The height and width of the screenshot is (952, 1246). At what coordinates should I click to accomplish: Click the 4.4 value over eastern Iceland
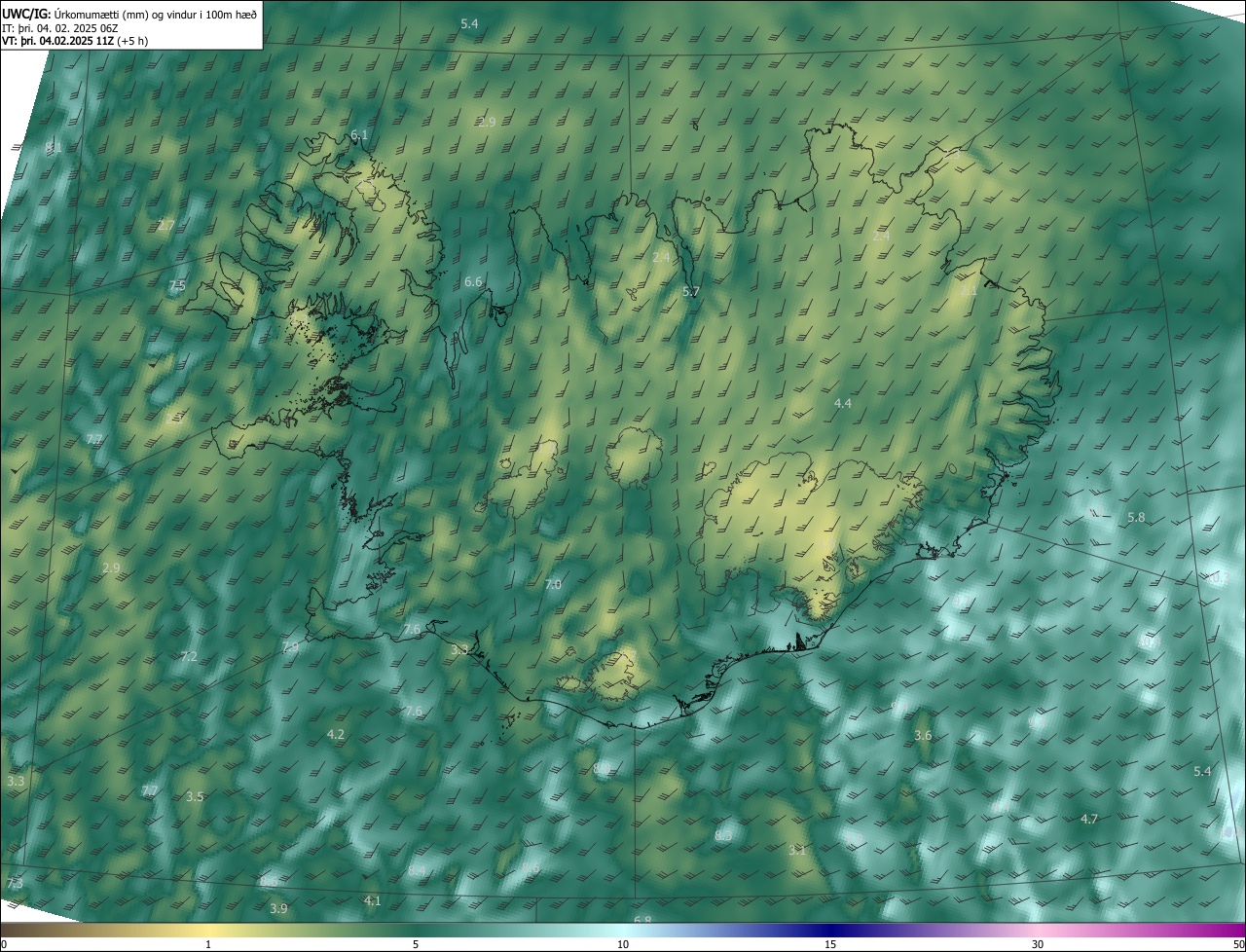pyautogui.click(x=843, y=403)
